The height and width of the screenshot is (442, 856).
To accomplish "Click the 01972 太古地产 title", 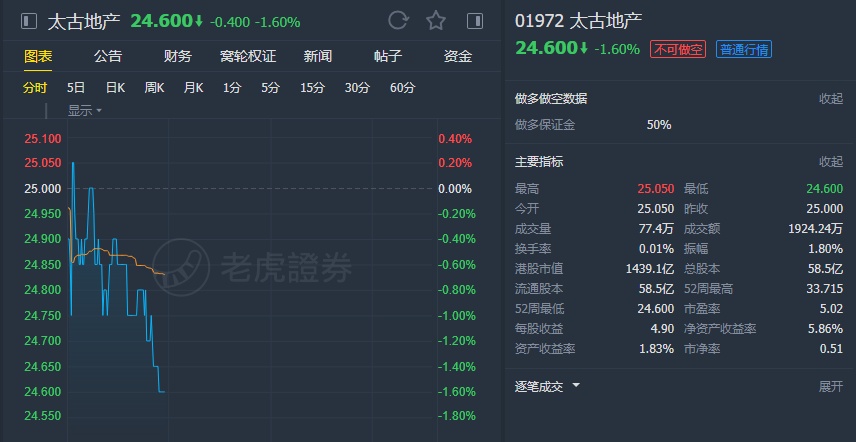I will 579,21.
